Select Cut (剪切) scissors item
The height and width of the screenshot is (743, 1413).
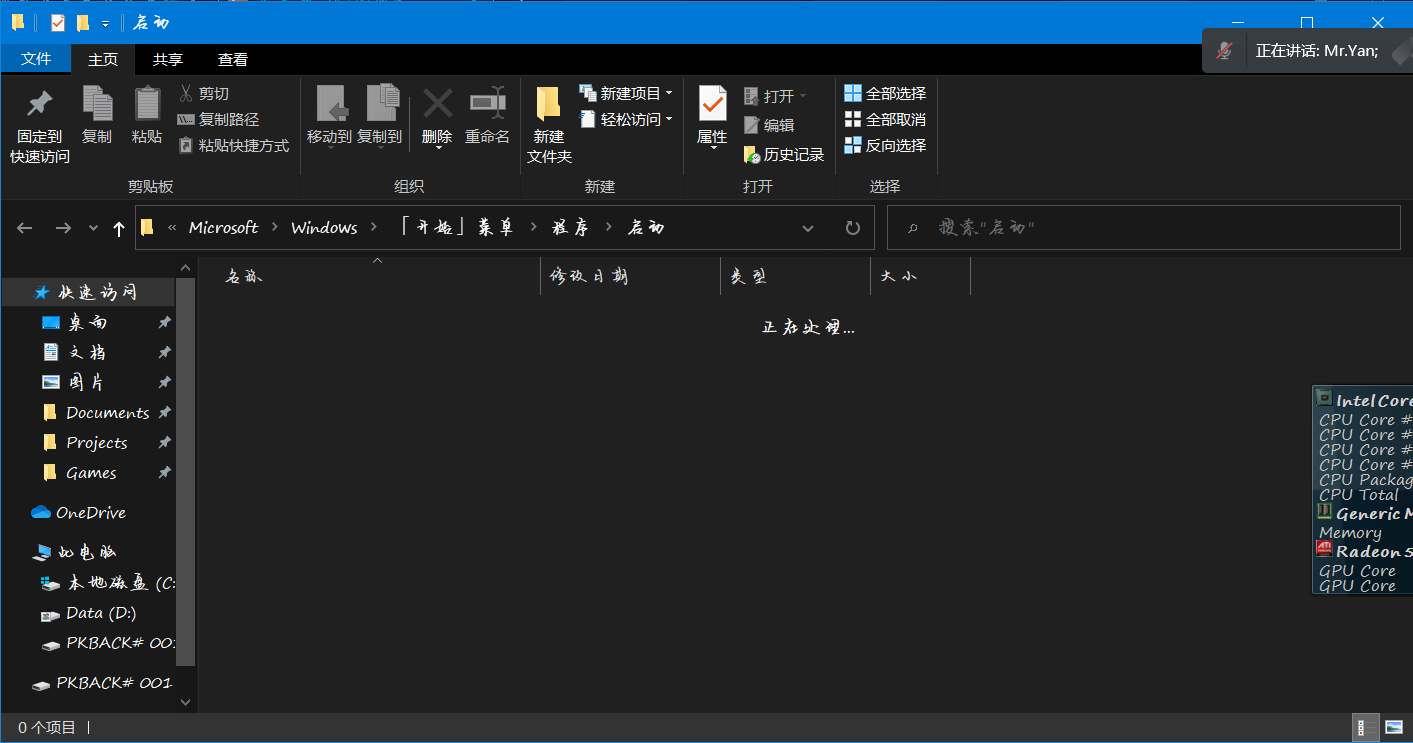[x=204, y=93]
